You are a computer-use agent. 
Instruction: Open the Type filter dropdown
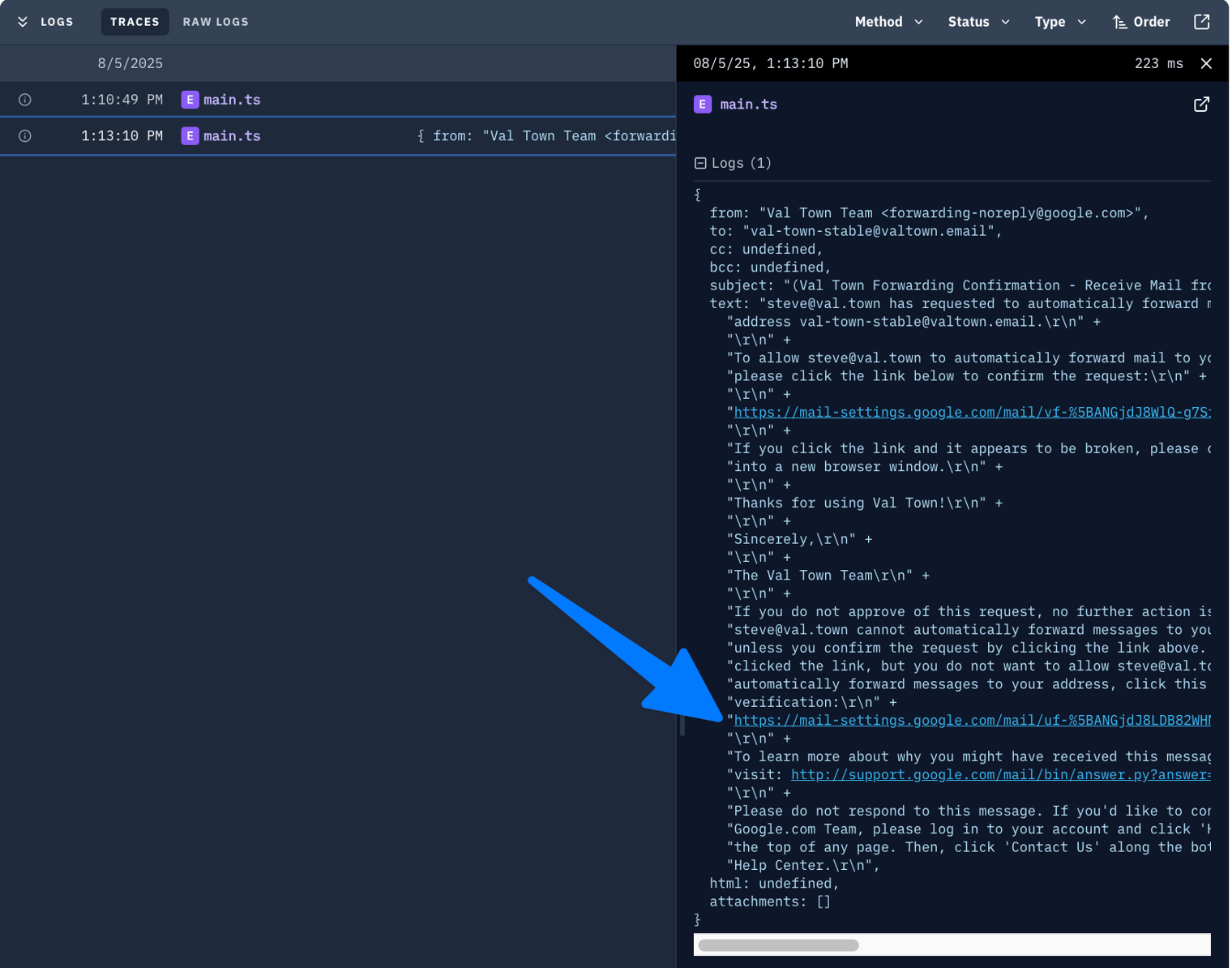[1059, 22]
